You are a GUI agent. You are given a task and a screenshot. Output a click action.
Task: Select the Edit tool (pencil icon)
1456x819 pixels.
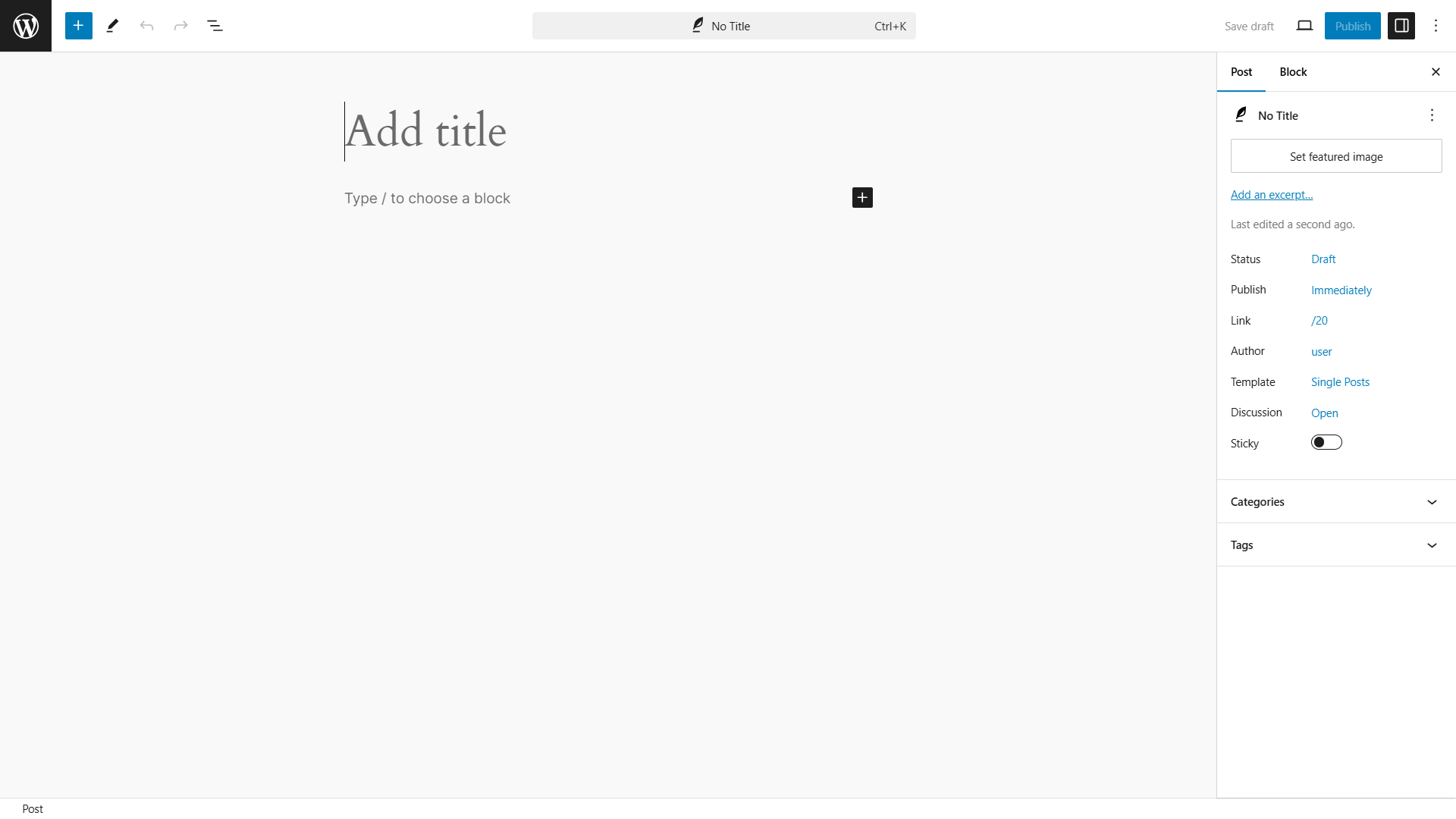coord(112,25)
